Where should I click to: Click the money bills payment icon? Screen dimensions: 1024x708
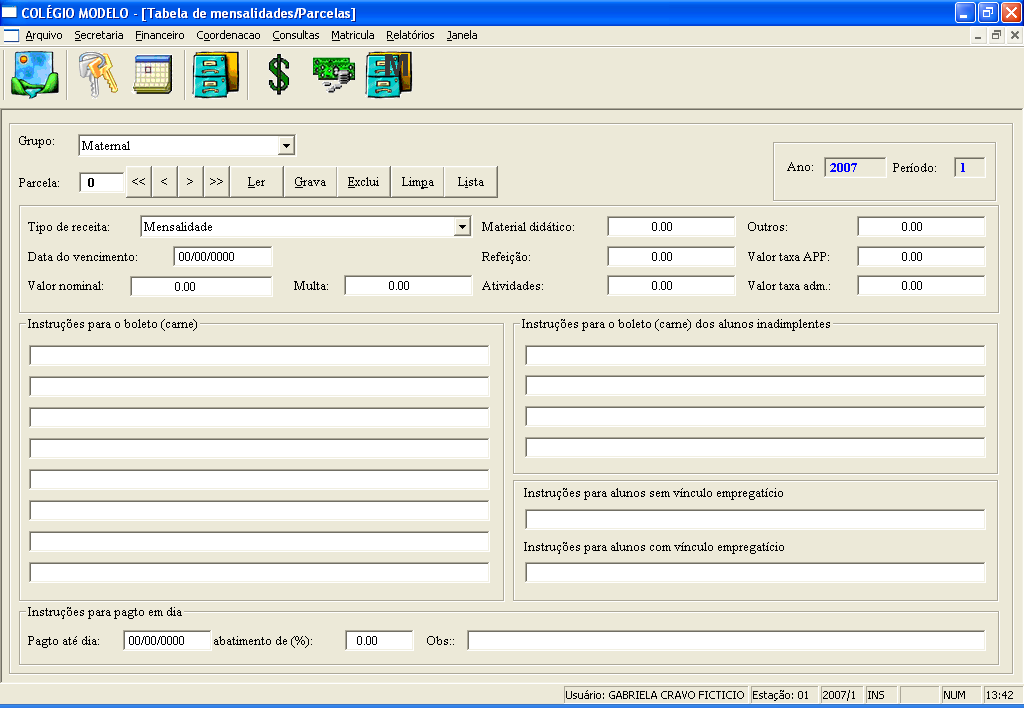point(333,75)
